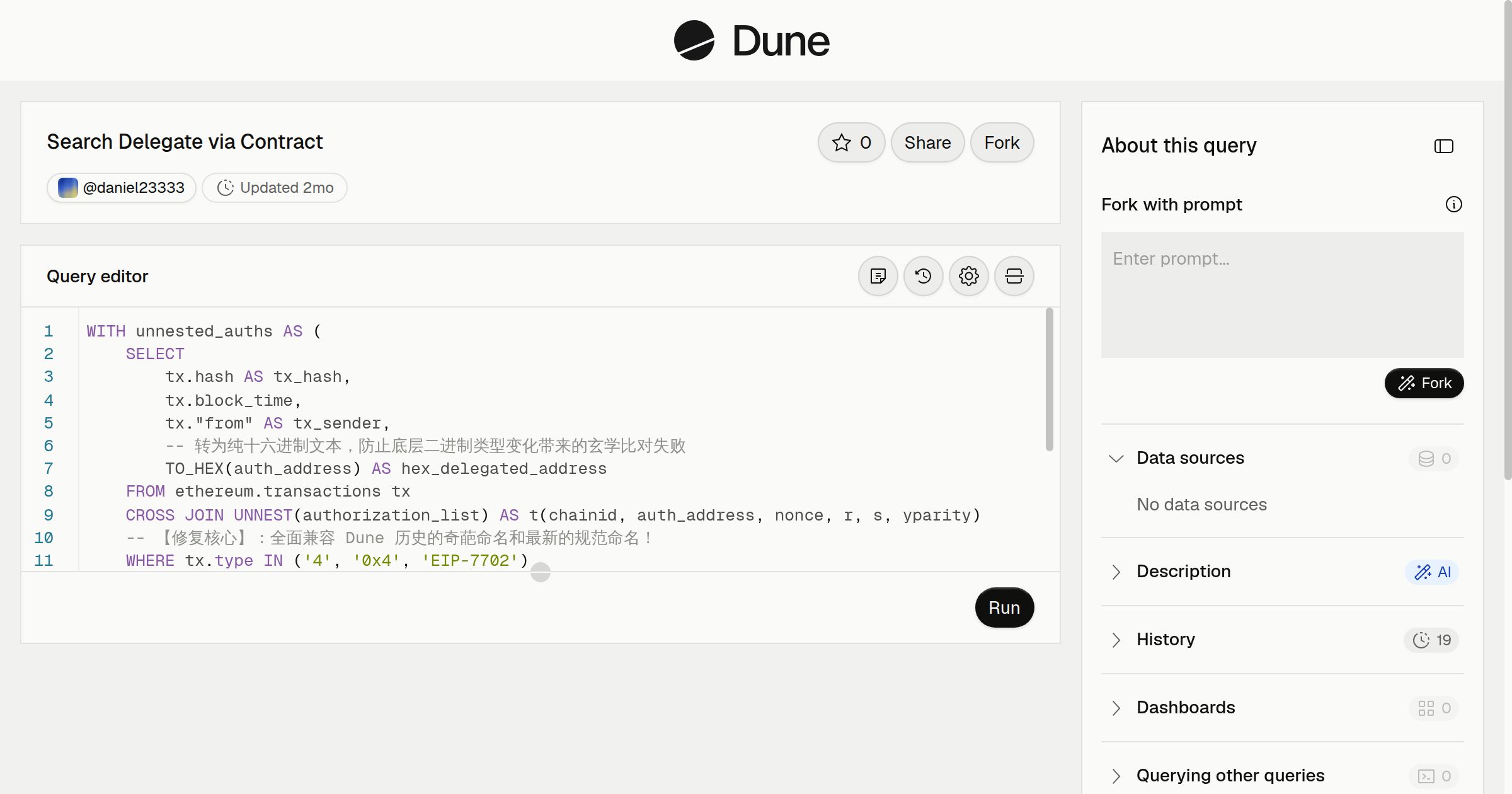Click line number 9 in the editor
This screenshot has height=794, width=1512.
point(49,515)
